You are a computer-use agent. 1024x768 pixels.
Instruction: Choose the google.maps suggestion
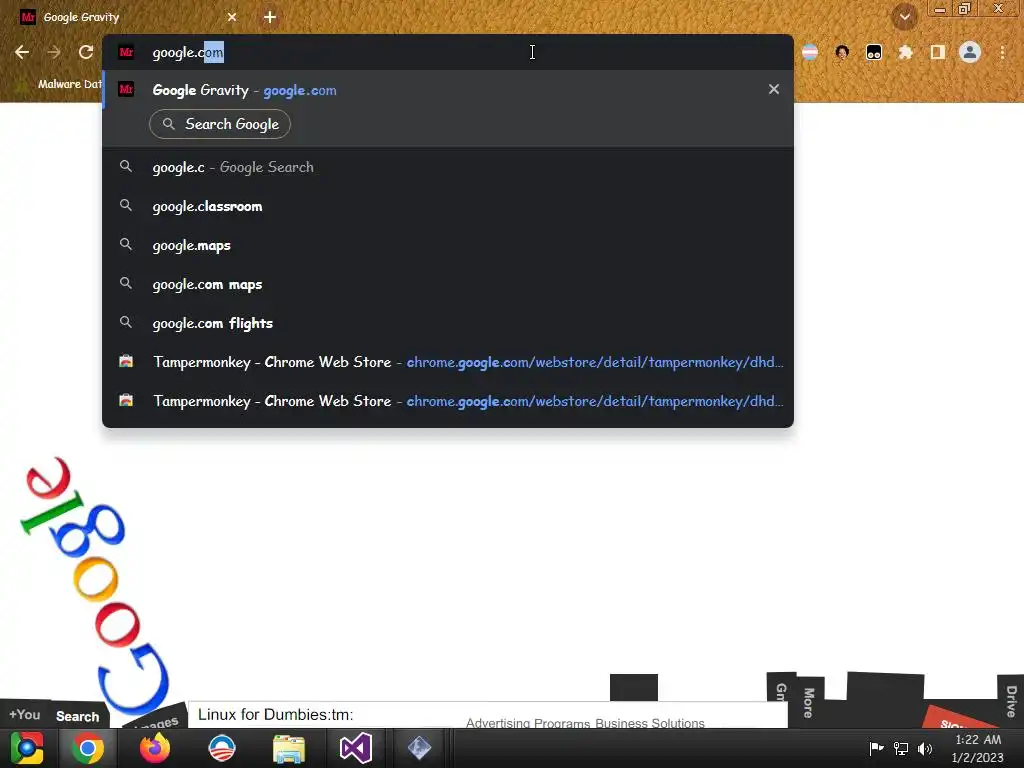[x=448, y=246]
